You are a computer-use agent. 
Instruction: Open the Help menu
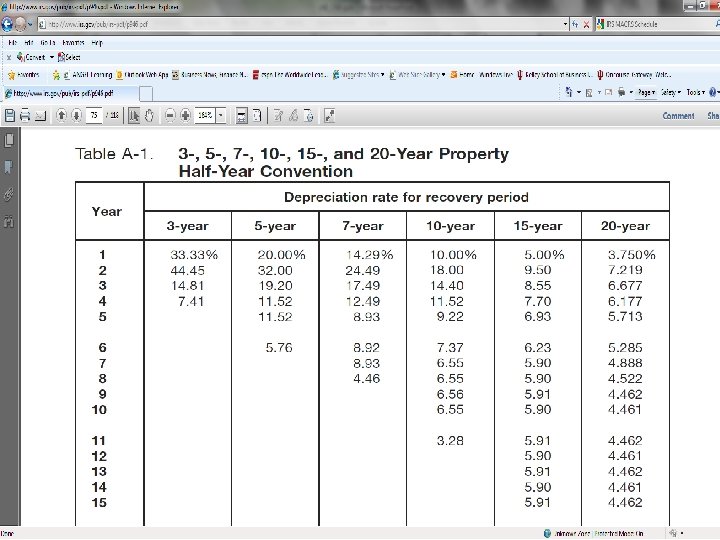pyautogui.click(x=97, y=43)
